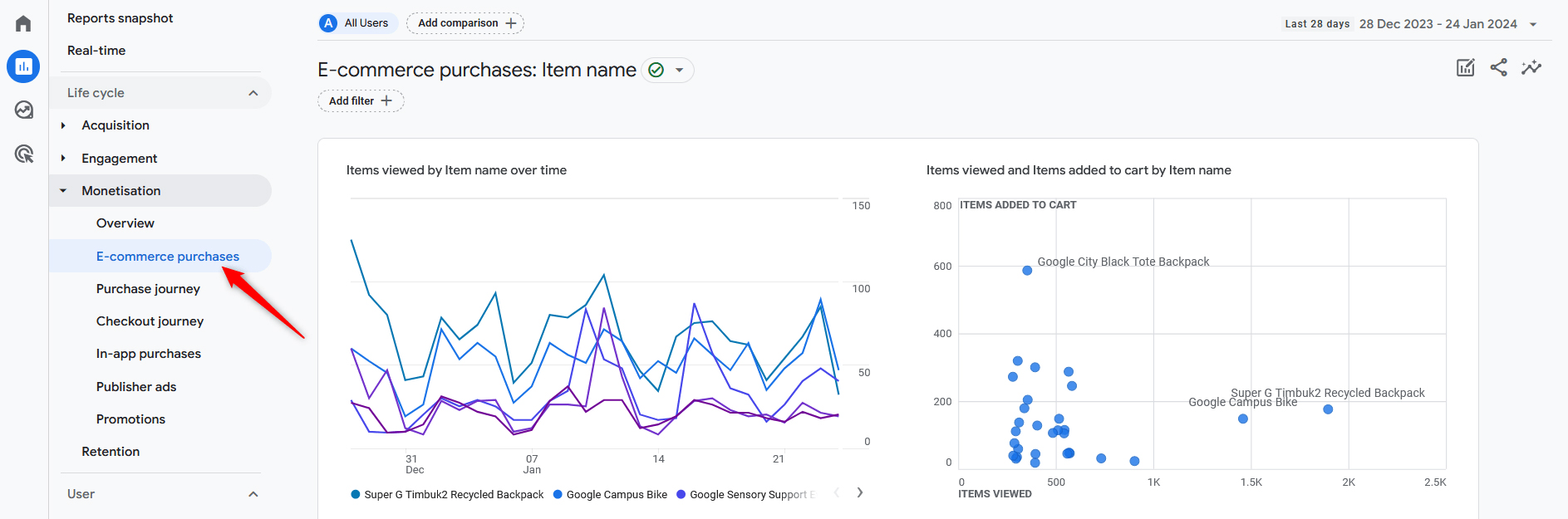Screen dimensions: 1568x519
Task: Click the Google Campus Bike scatter point
Action: click(1243, 419)
